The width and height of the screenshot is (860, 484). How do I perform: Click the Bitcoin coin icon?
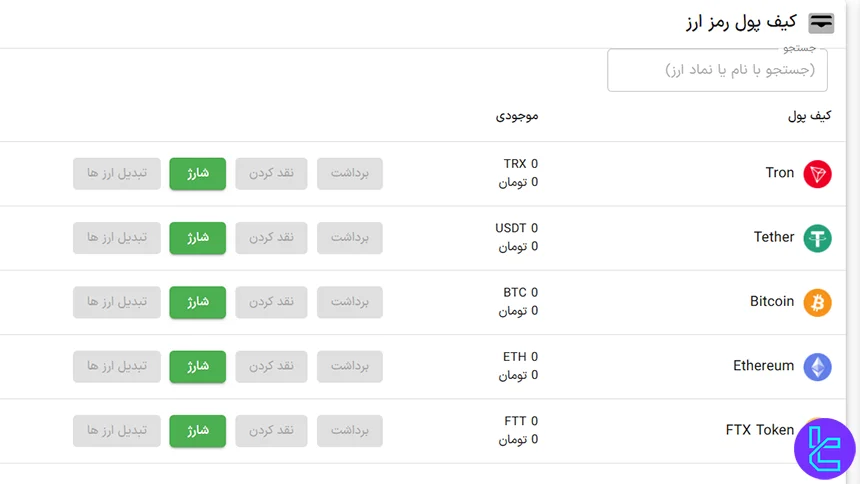[817, 302]
